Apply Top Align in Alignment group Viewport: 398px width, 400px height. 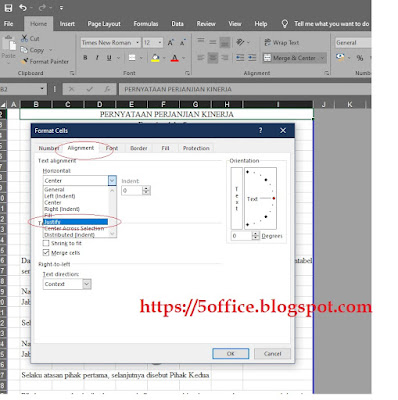pos(201,41)
